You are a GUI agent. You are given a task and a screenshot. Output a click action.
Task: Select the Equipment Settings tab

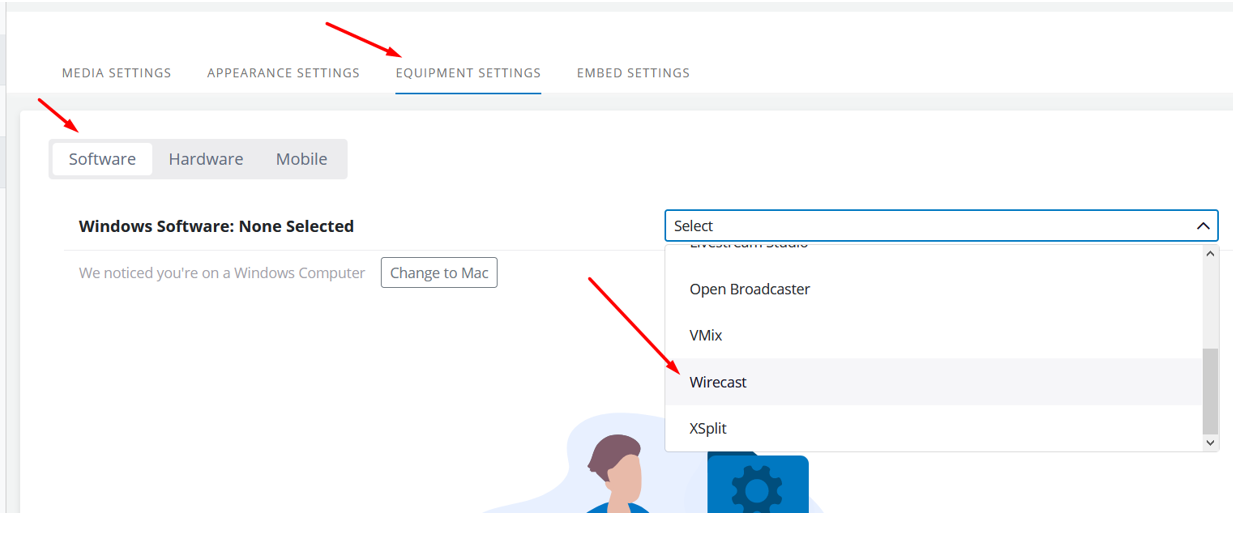[x=468, y=73]
